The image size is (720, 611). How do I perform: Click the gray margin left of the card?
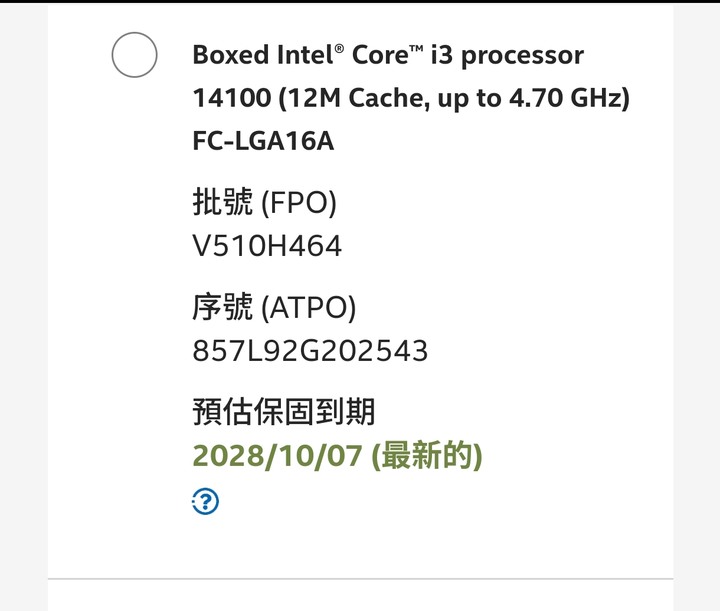point(24,307)
